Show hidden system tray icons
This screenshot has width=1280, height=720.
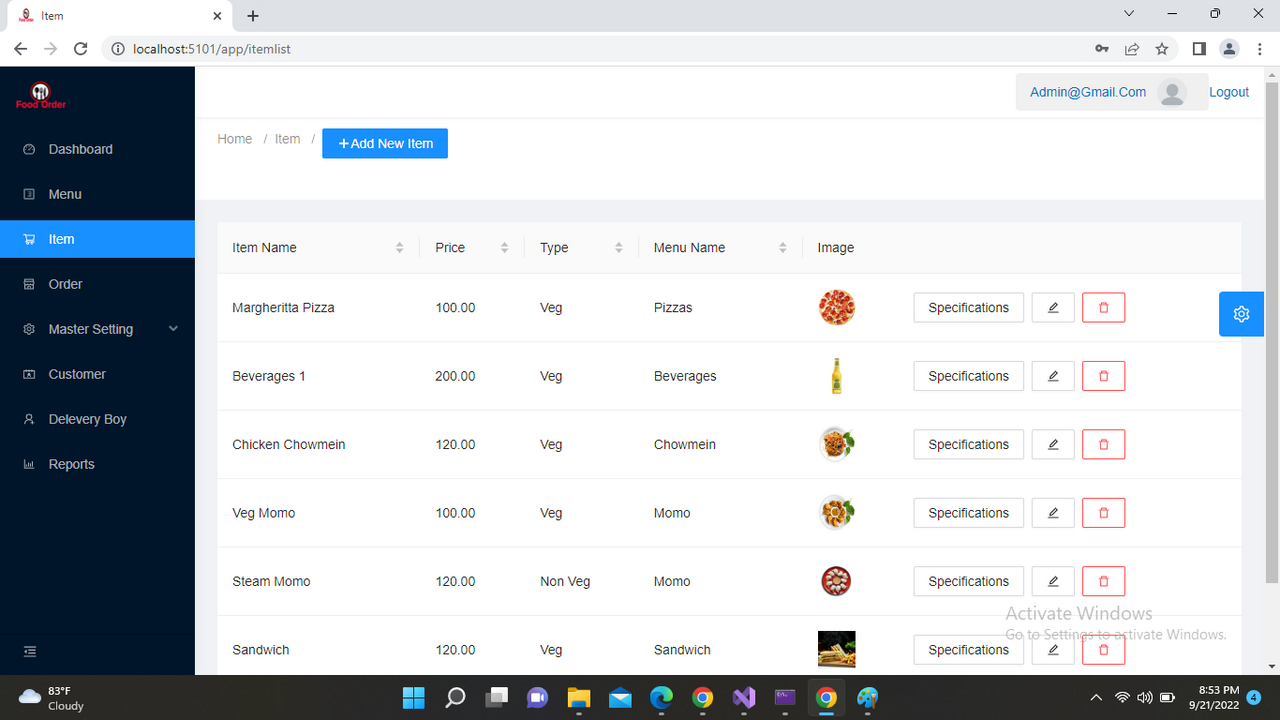coord(1096,697)
